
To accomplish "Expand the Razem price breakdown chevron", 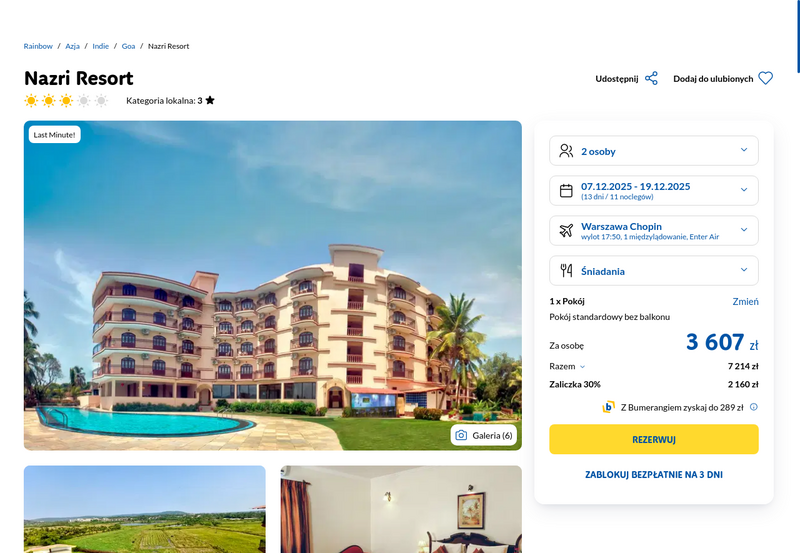I will point(583,367).
